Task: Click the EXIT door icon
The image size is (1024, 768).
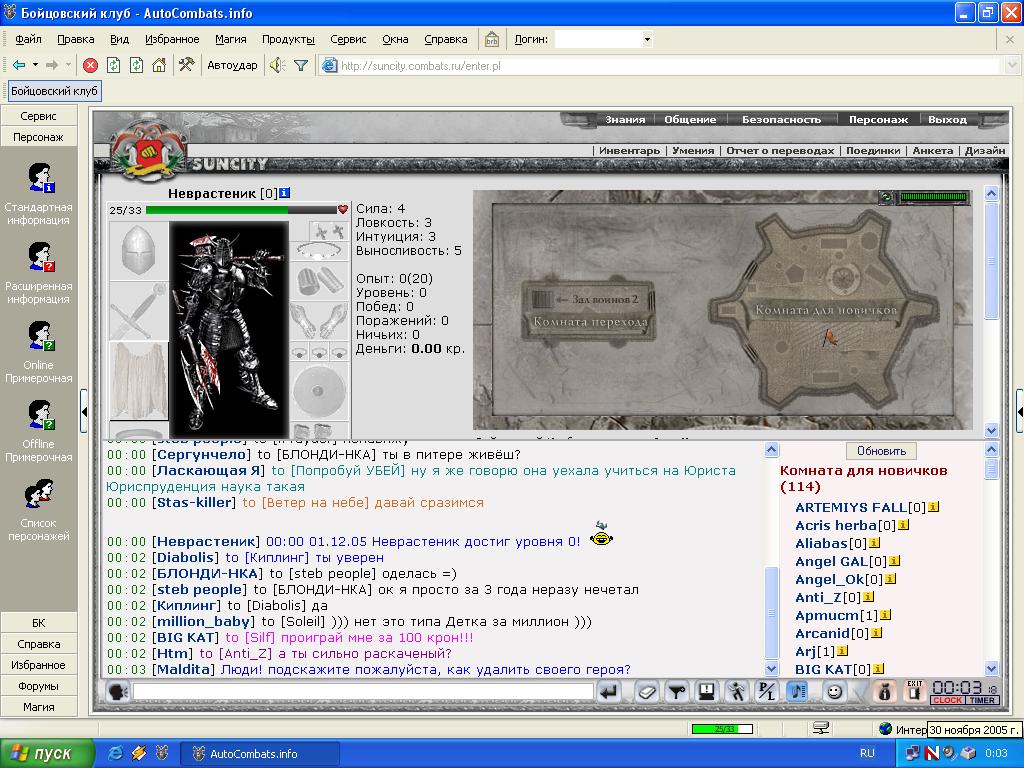Action: (914, 691)
